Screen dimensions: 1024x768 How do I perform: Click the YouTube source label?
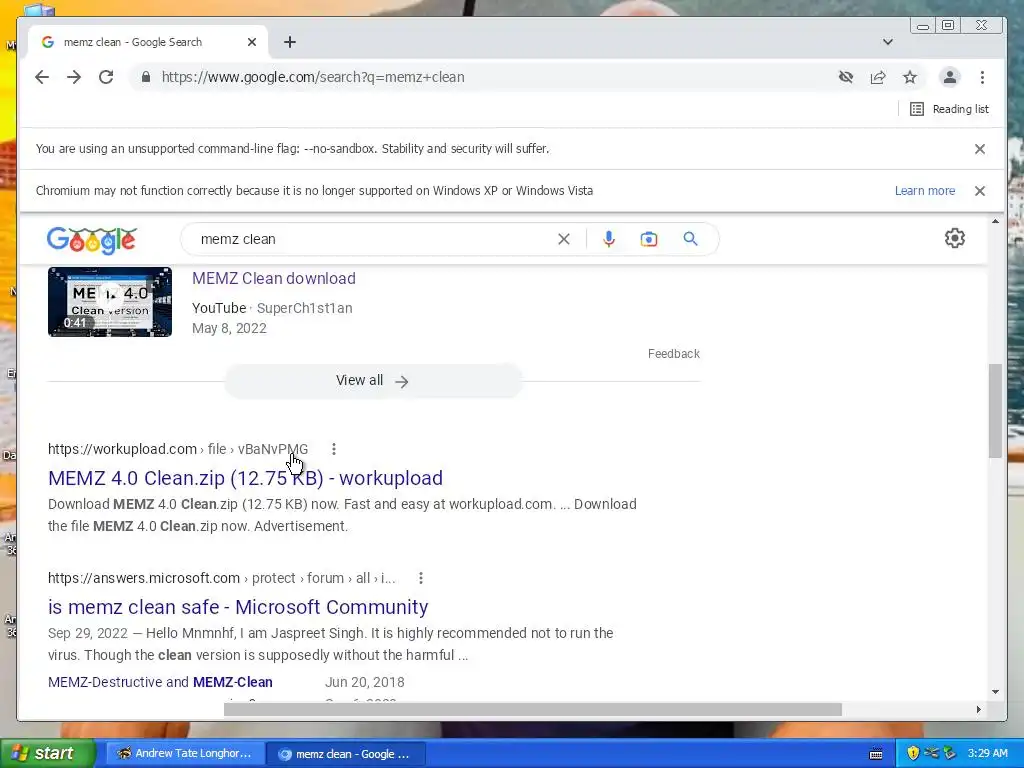coord(219,308)
